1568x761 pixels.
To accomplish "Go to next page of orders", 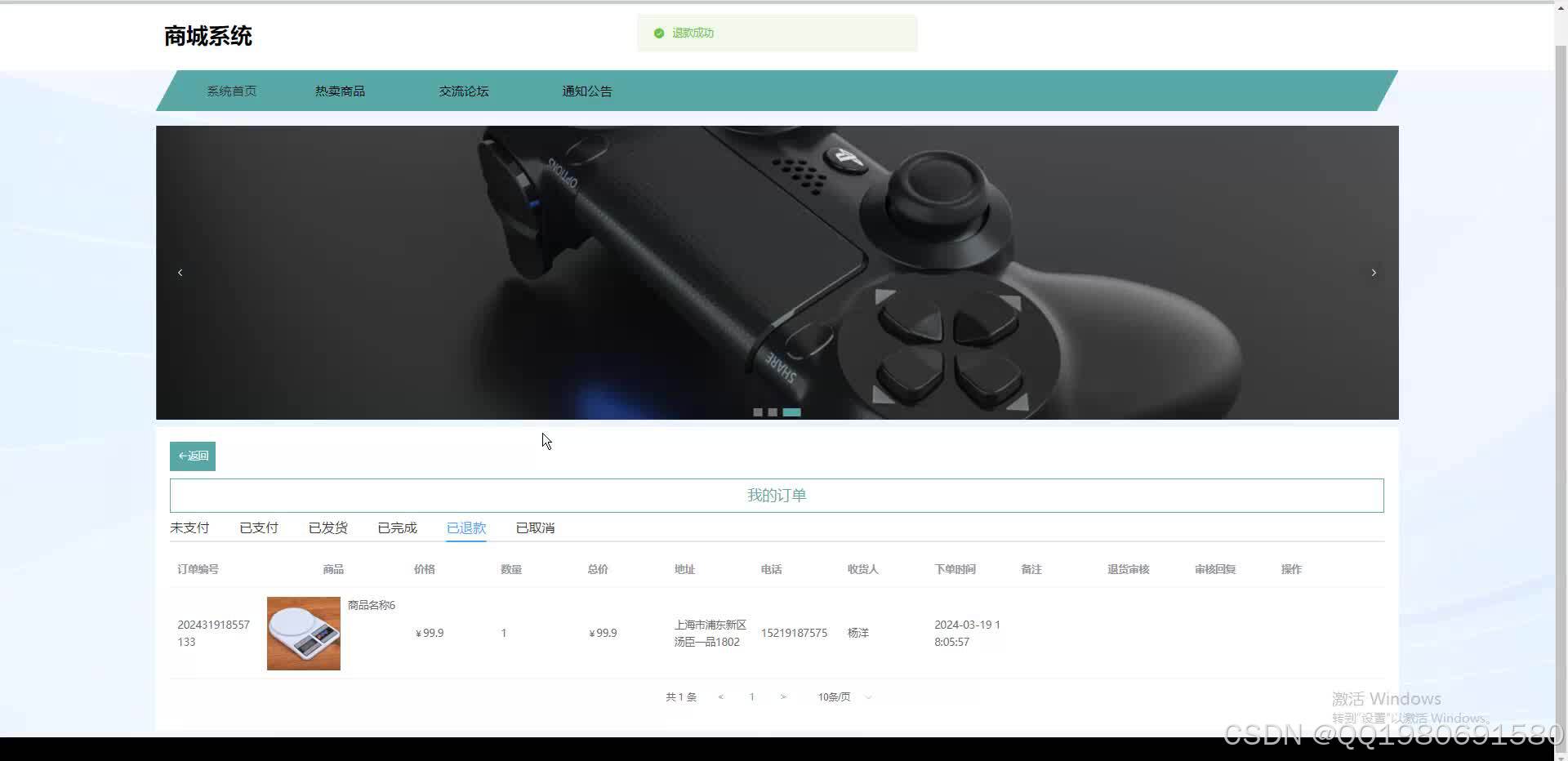I will pyautogui.click(x=783, y=697).
